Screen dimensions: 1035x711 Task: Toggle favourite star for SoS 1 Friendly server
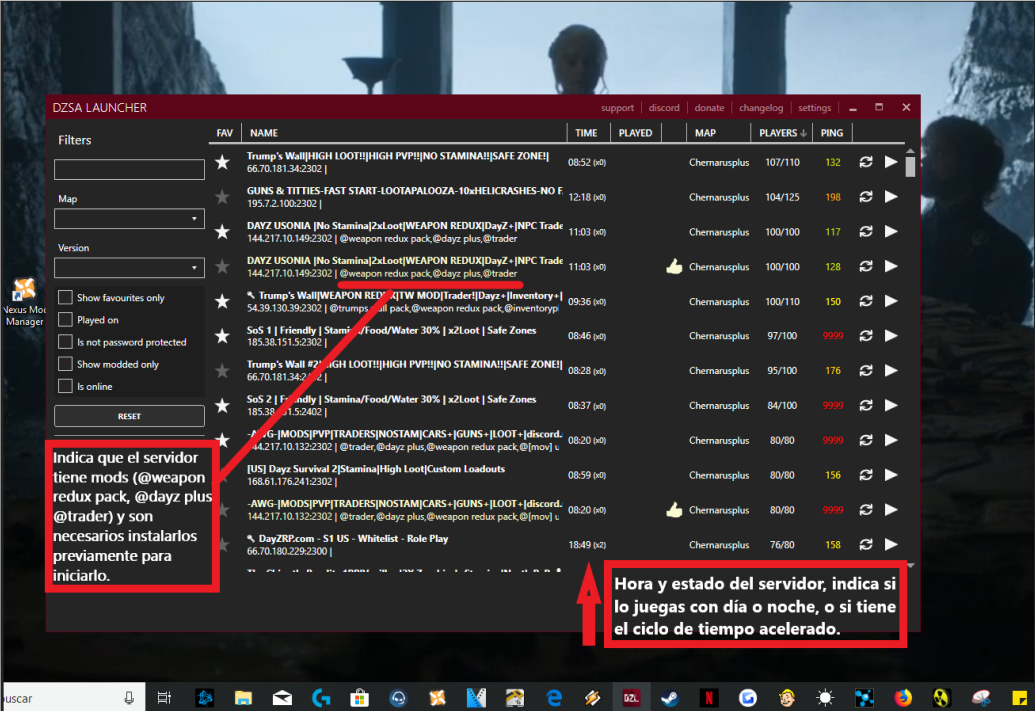tap(222, 336)
